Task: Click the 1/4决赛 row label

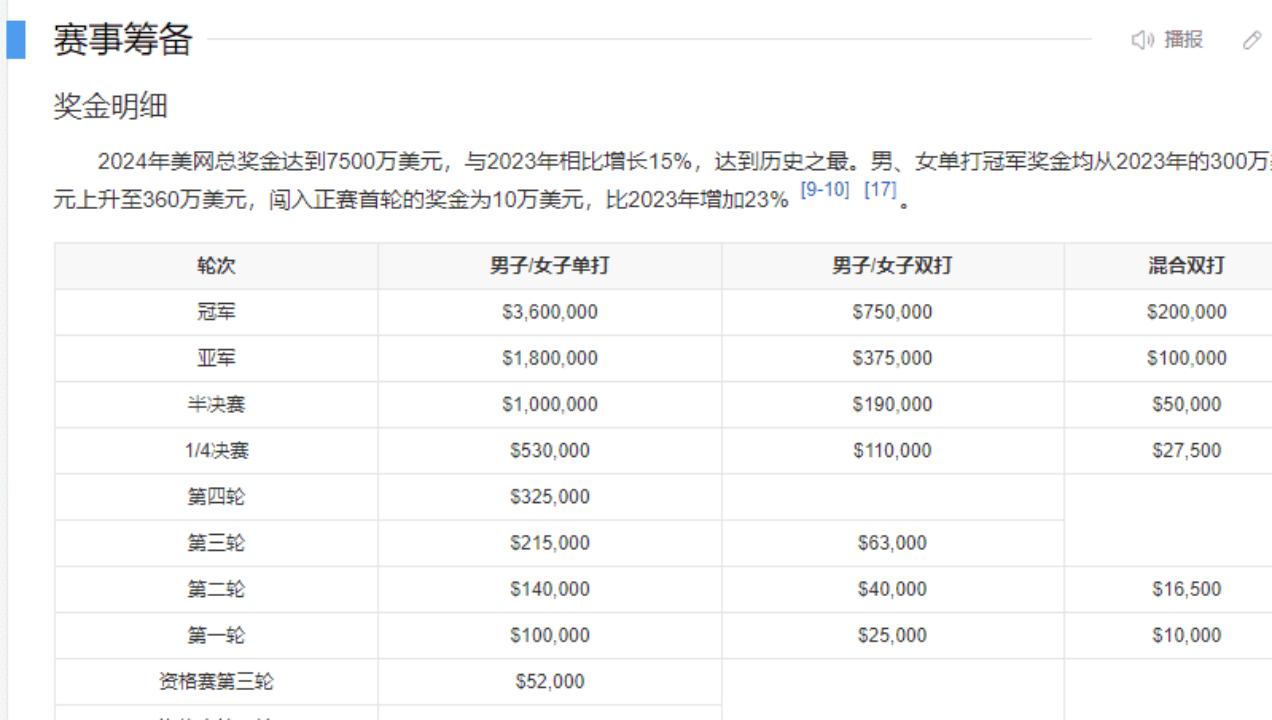Action: pos(216,451)
